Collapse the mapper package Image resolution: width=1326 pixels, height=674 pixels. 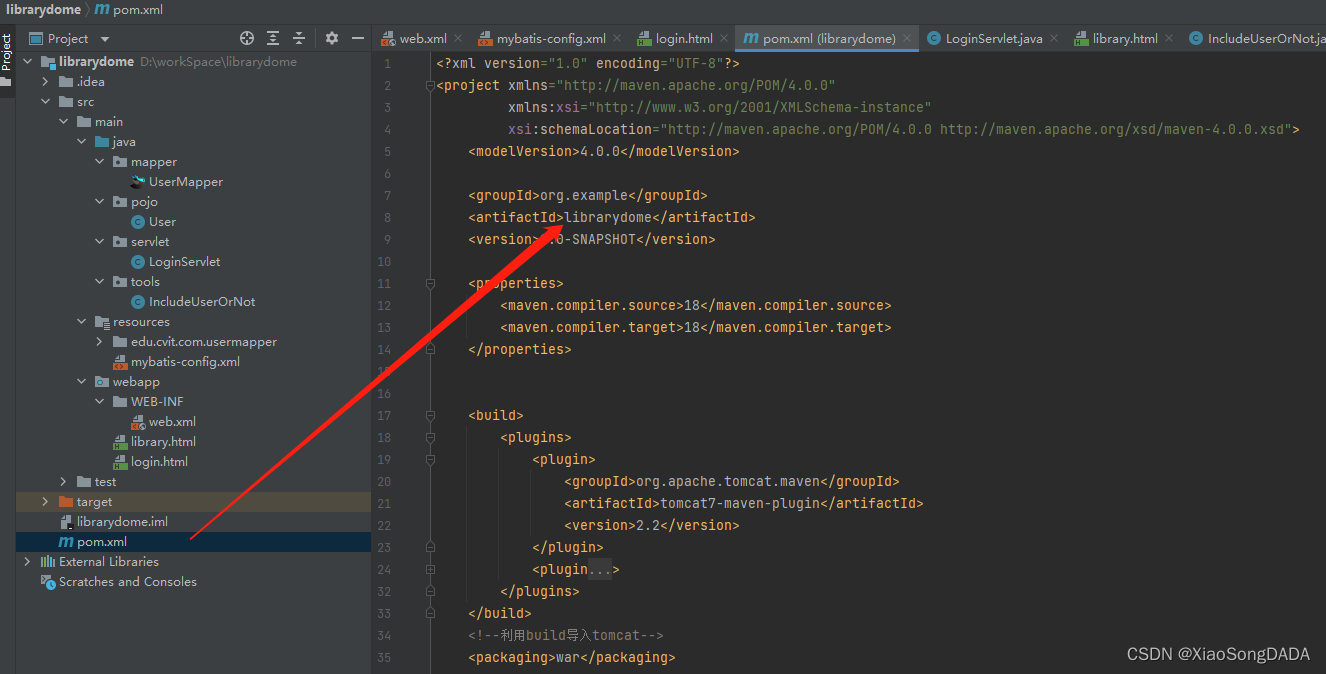coord(100,162)
